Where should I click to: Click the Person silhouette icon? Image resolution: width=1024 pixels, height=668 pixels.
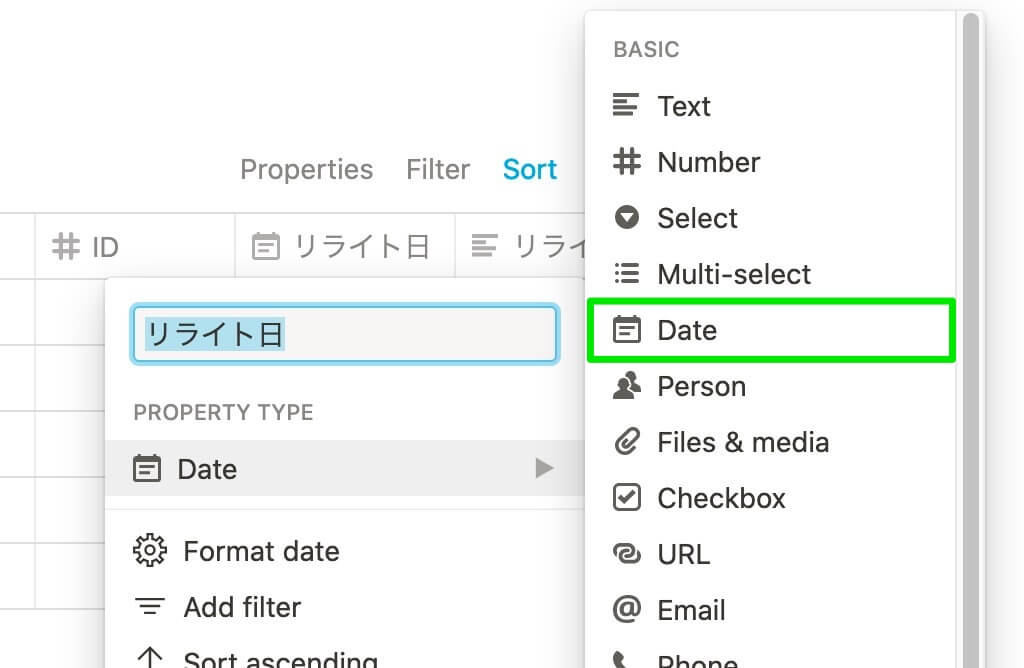click(x=626, y=385)
